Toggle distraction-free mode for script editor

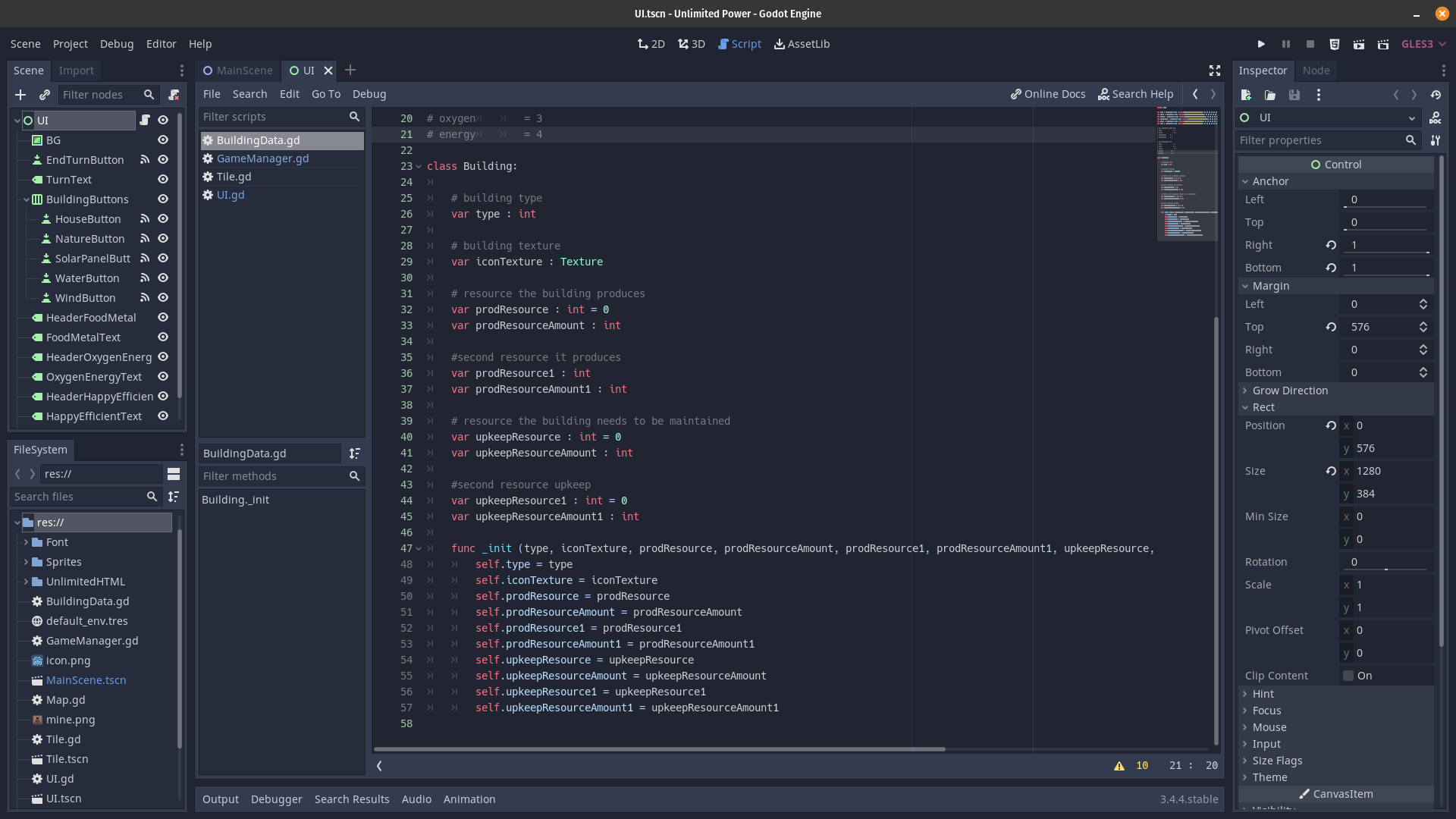[1214, 70]
